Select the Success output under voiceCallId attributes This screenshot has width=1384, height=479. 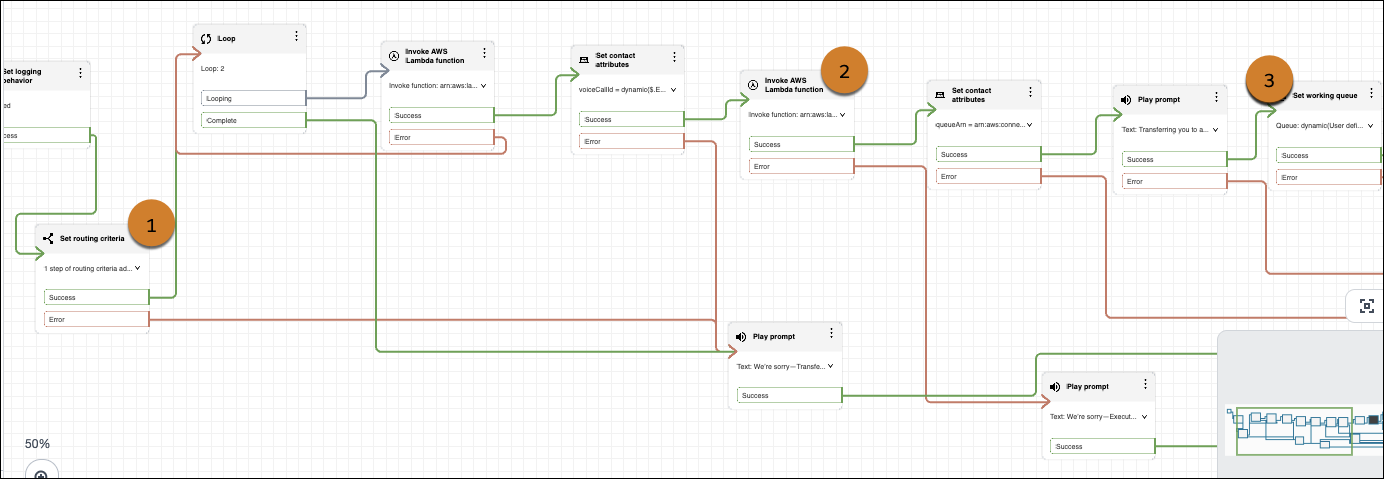coord(631,119)
